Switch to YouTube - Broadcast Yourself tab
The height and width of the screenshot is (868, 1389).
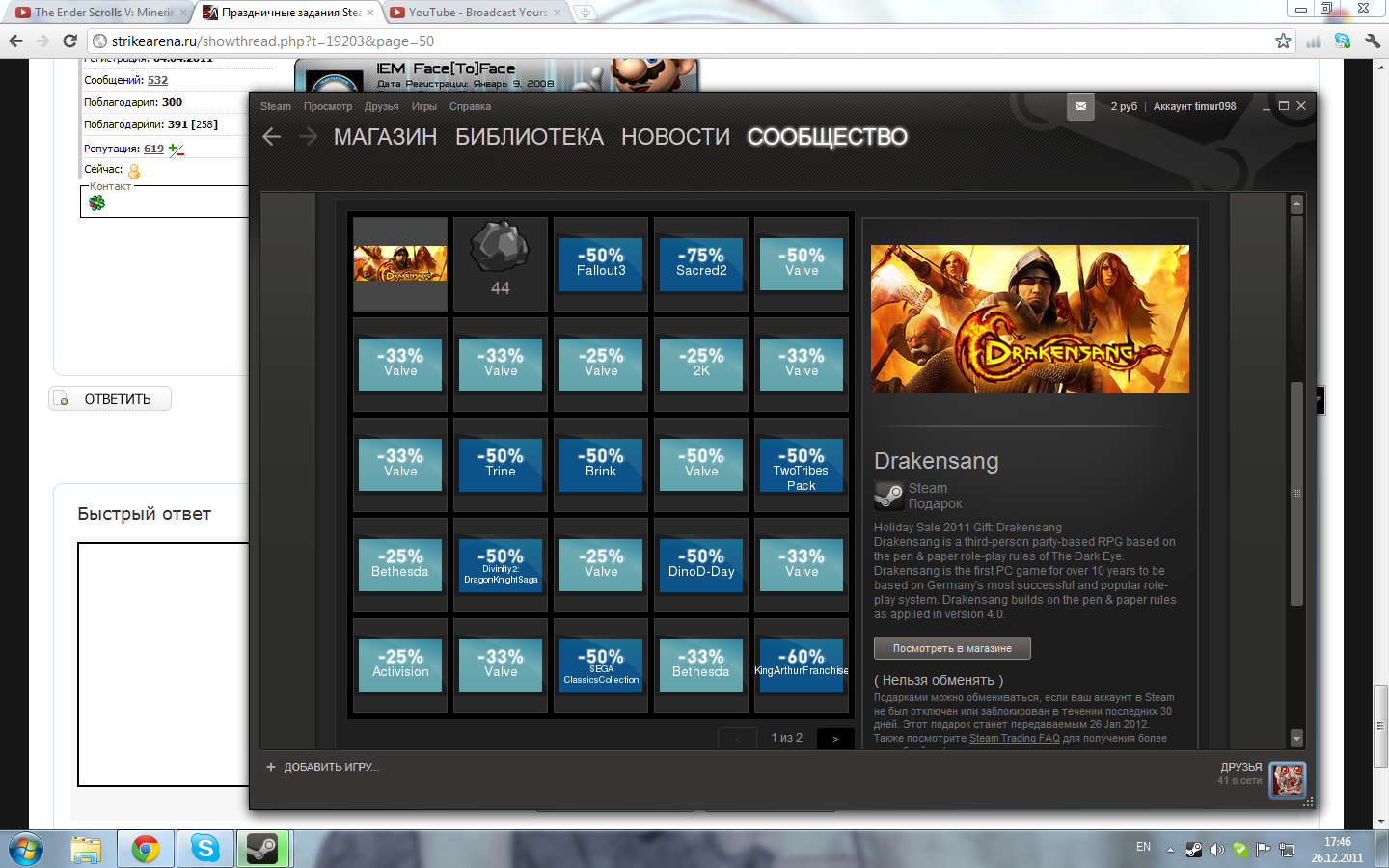477,13
